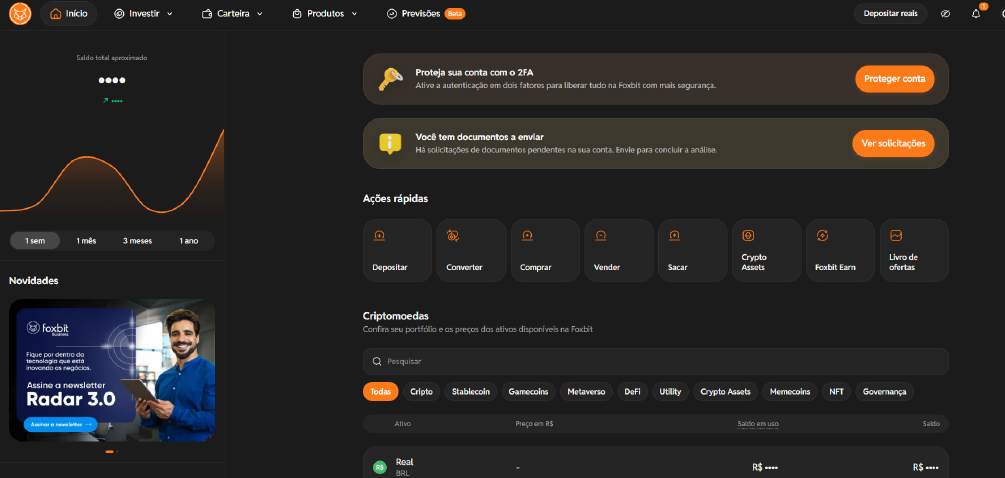Open Previsões Beta section
The width and height of the screenshot is (1005, 478).
pyautogui.click(x=426, y=13)
